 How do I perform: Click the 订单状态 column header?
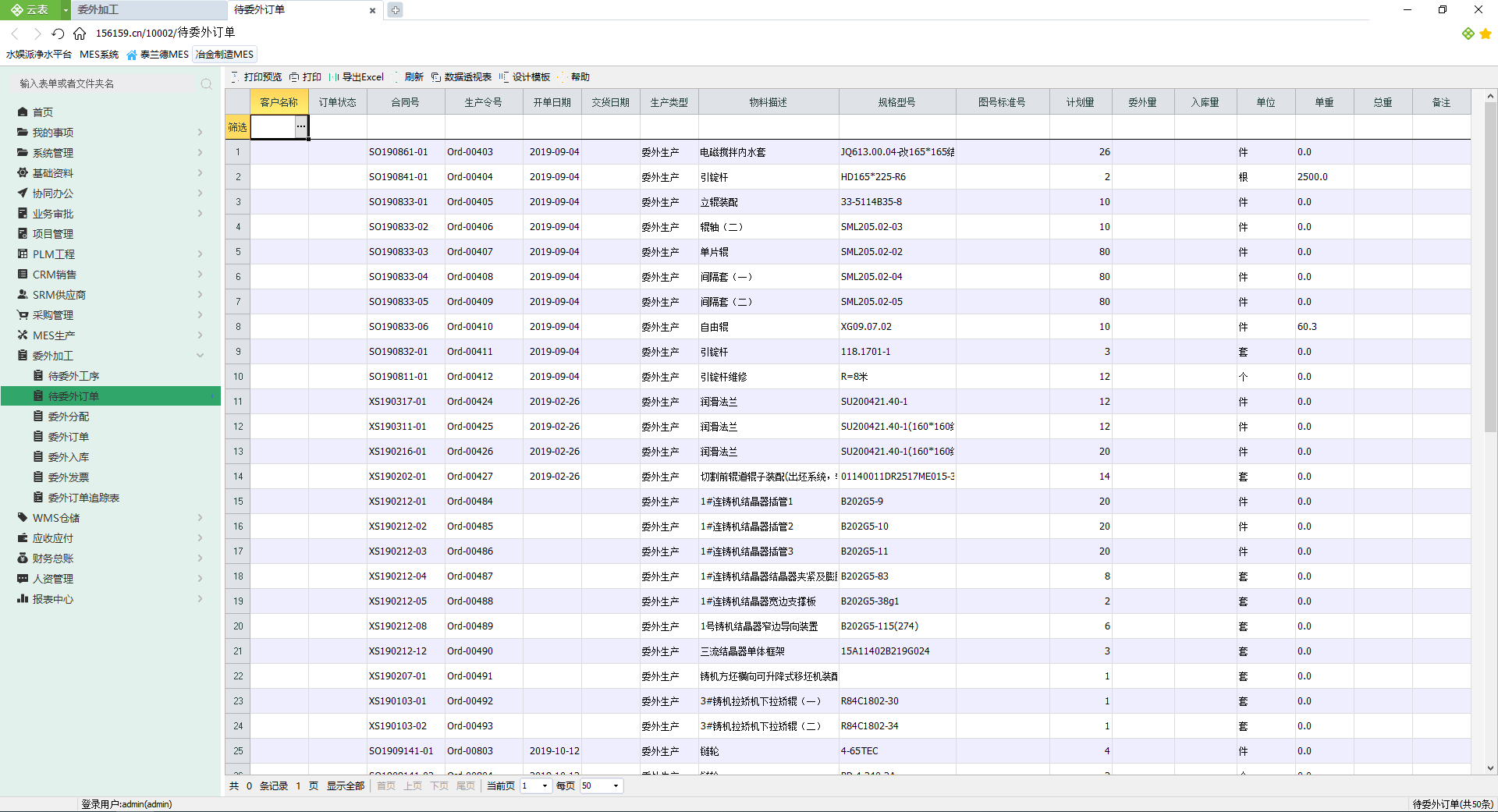point(337,102)
